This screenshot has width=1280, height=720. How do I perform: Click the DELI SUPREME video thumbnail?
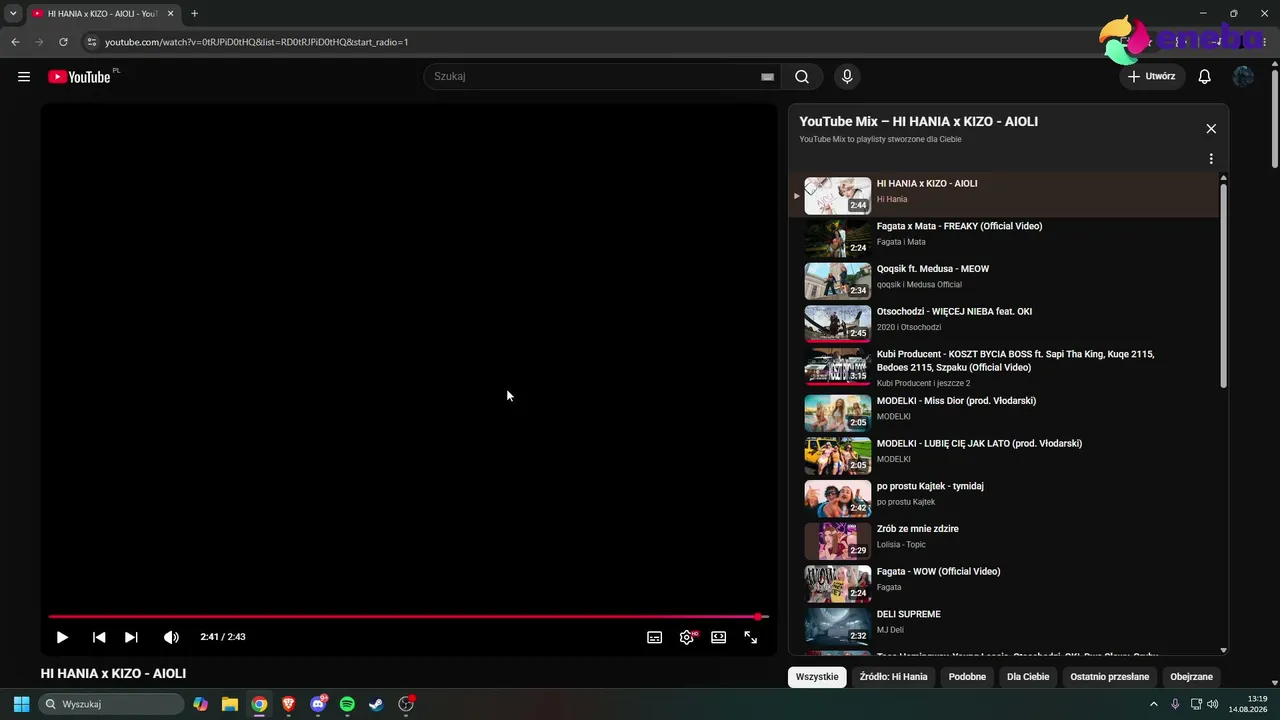pyautogui.click(x=838, y=627)
